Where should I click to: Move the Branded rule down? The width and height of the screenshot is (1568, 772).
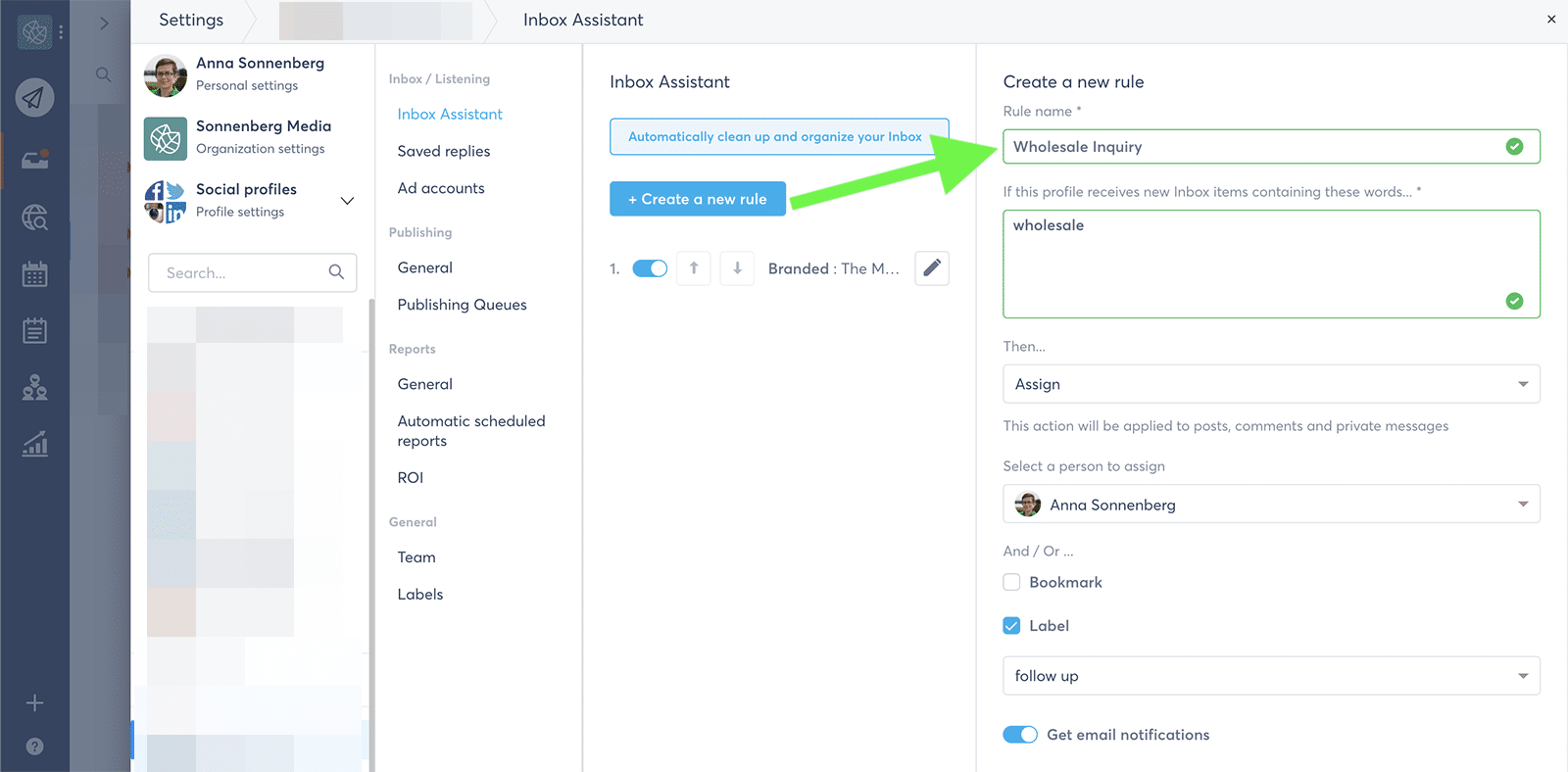(x=737, y=267)
